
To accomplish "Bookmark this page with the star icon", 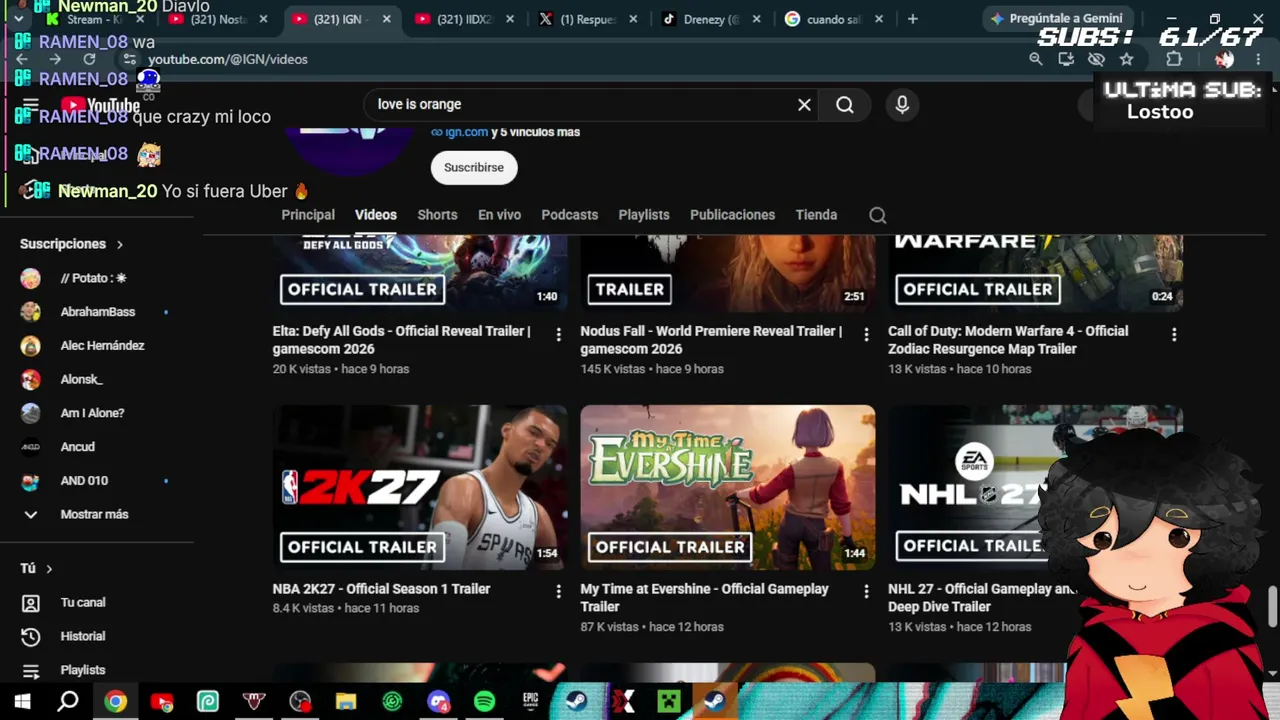I will [x=1126, y=59].
